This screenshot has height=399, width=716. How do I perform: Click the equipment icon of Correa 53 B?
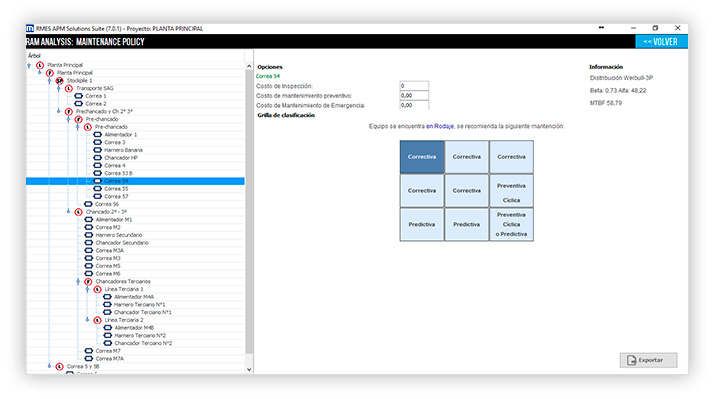tap(97, 173)
